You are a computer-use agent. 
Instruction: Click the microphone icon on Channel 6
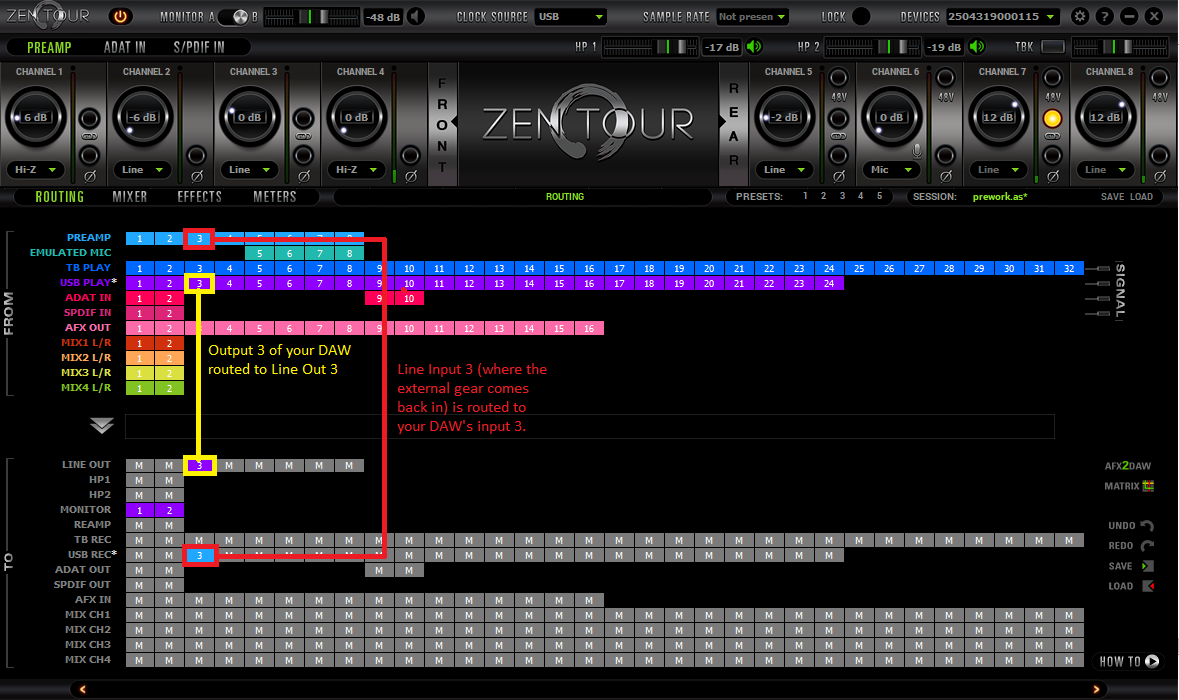click(x=917, y=151)
